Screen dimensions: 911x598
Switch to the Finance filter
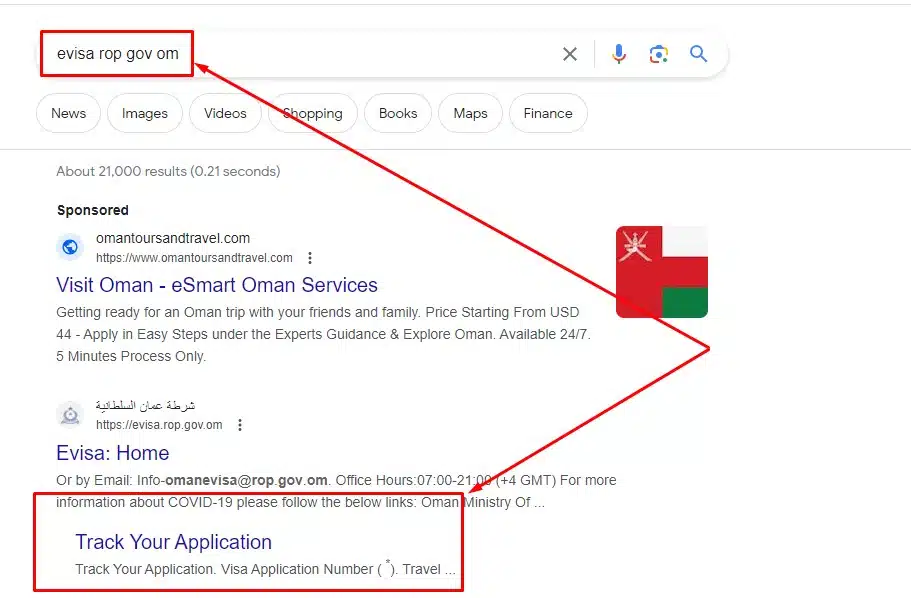pyautogui.click(x=548, y=113)
